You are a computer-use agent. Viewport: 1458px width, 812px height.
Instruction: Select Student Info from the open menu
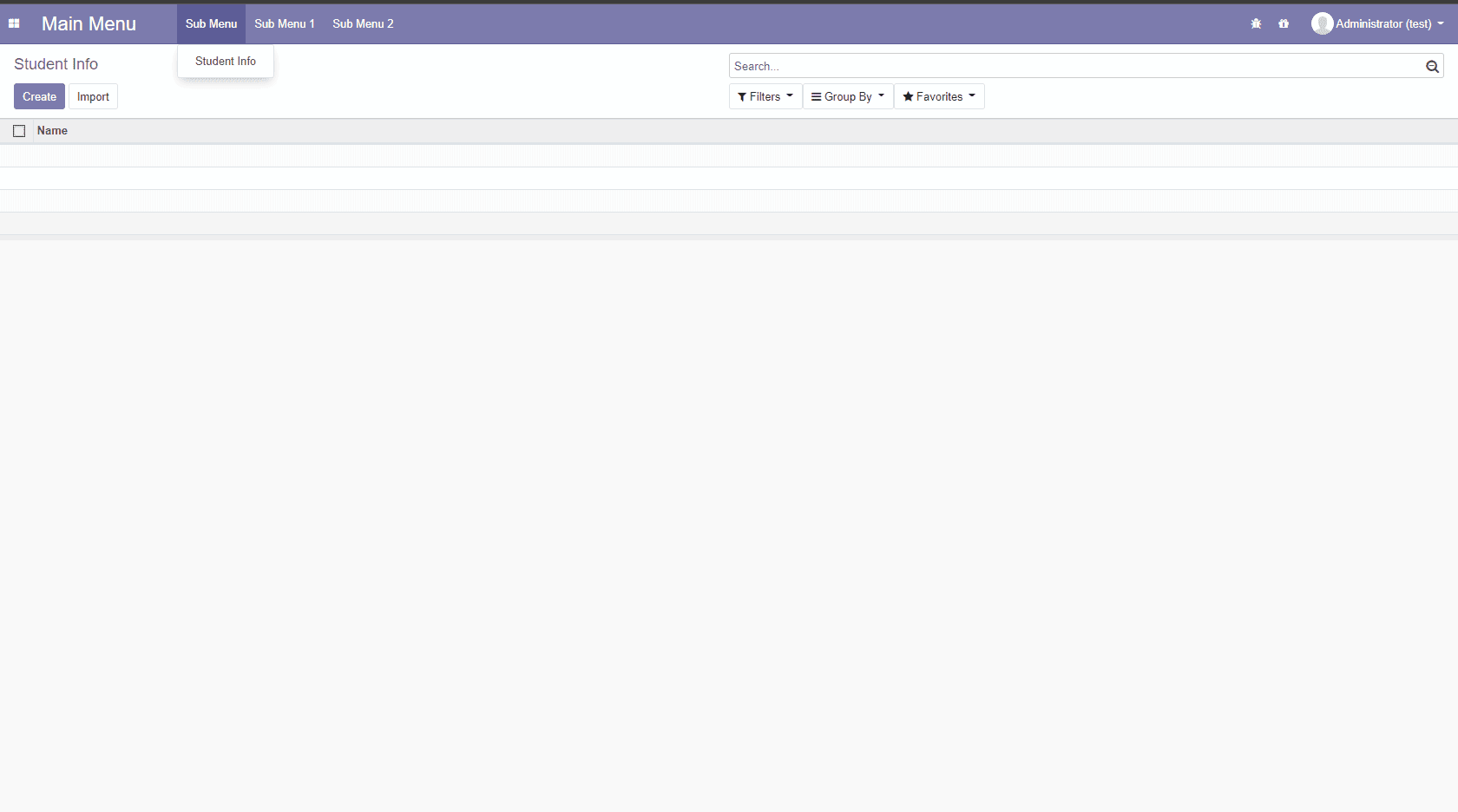[225, 61]
